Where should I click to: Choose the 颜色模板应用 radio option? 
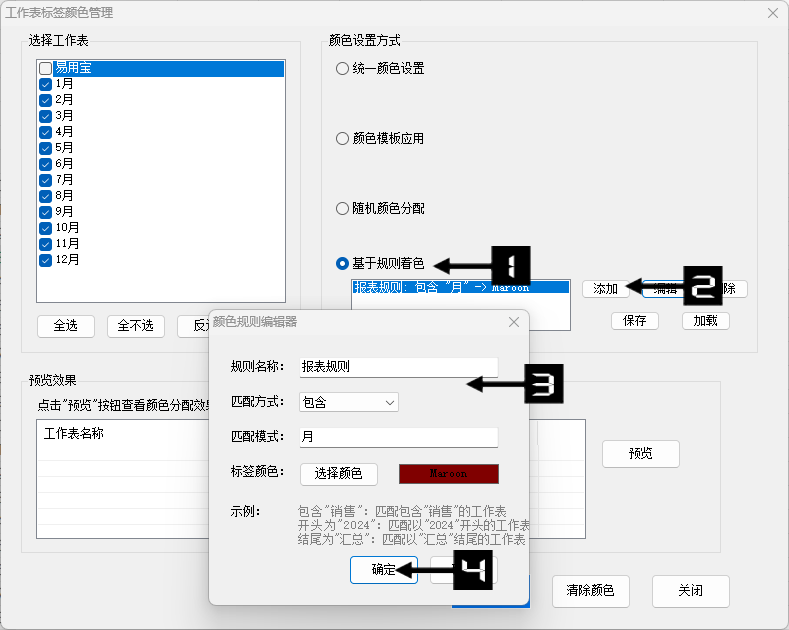[x=343, y=139]
